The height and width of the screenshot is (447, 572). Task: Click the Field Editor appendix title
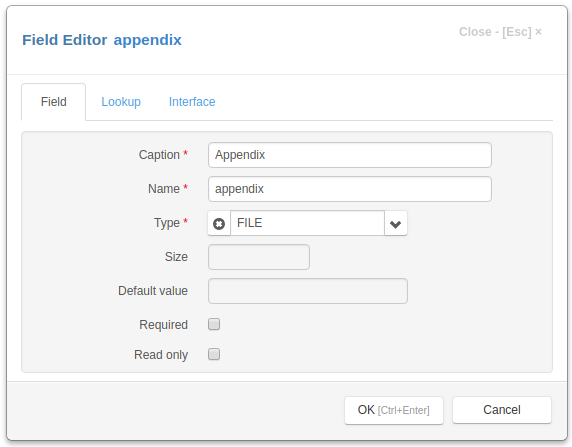click(102, 40)
